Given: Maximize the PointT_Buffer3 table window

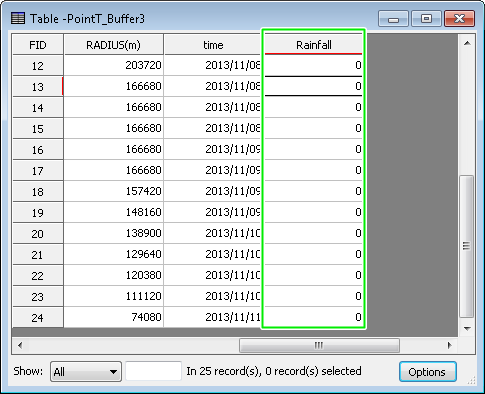Looking at the screenshot, I should pyautogui.click(x=426, y=18).
